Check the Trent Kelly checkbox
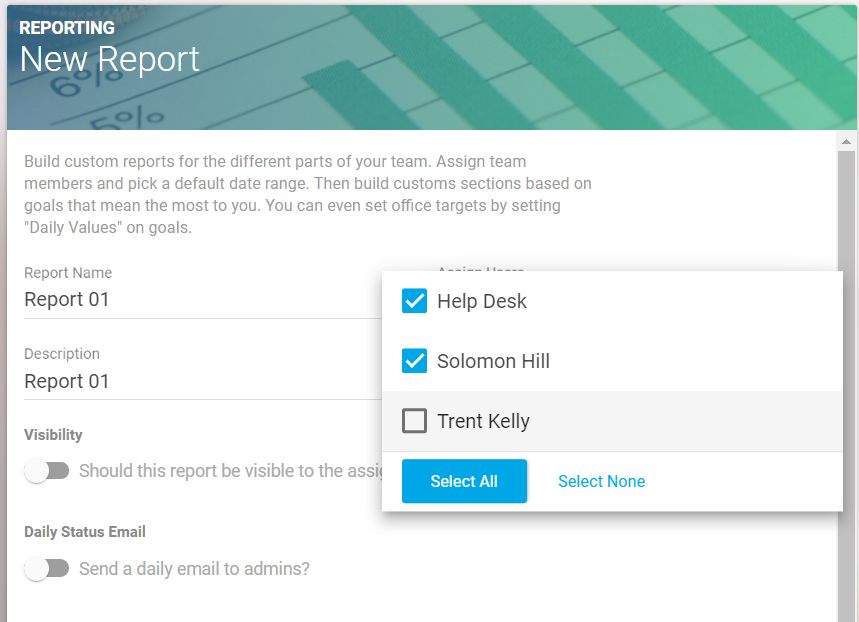This screenshot has height=622, width=859. click(414, 421)
